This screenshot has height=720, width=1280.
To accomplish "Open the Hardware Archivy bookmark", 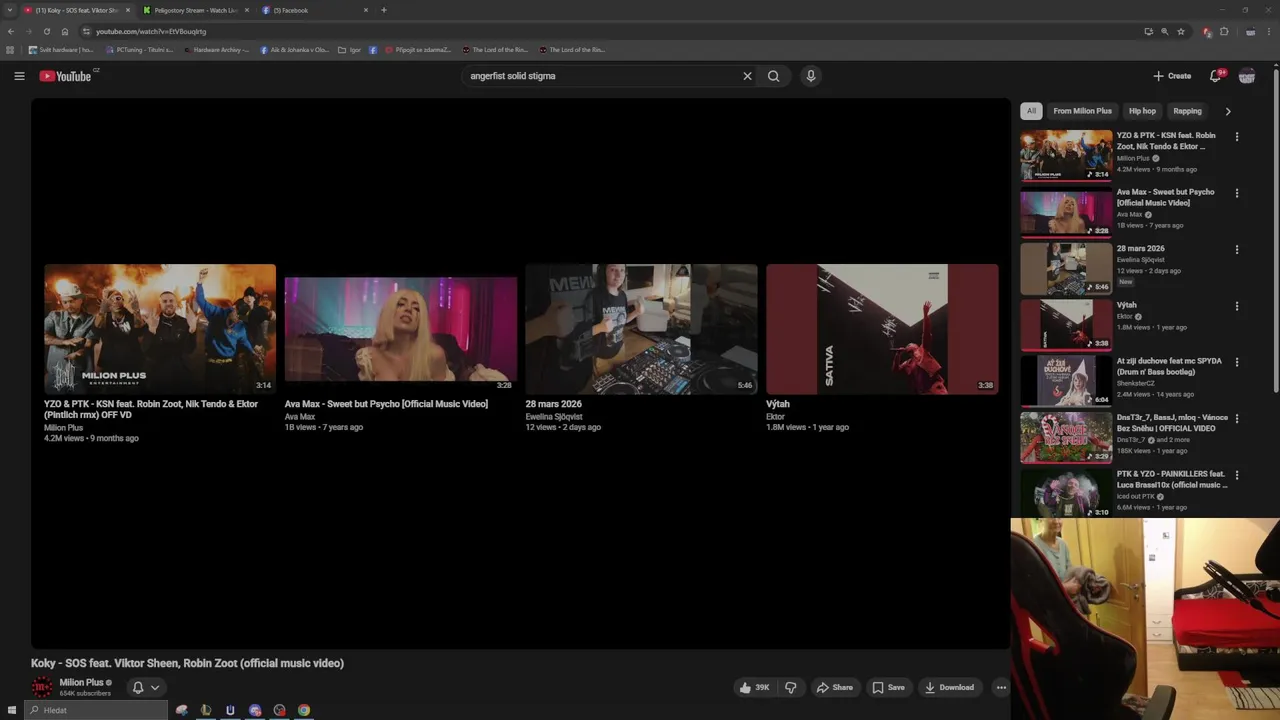I will (x=217, y=49).
